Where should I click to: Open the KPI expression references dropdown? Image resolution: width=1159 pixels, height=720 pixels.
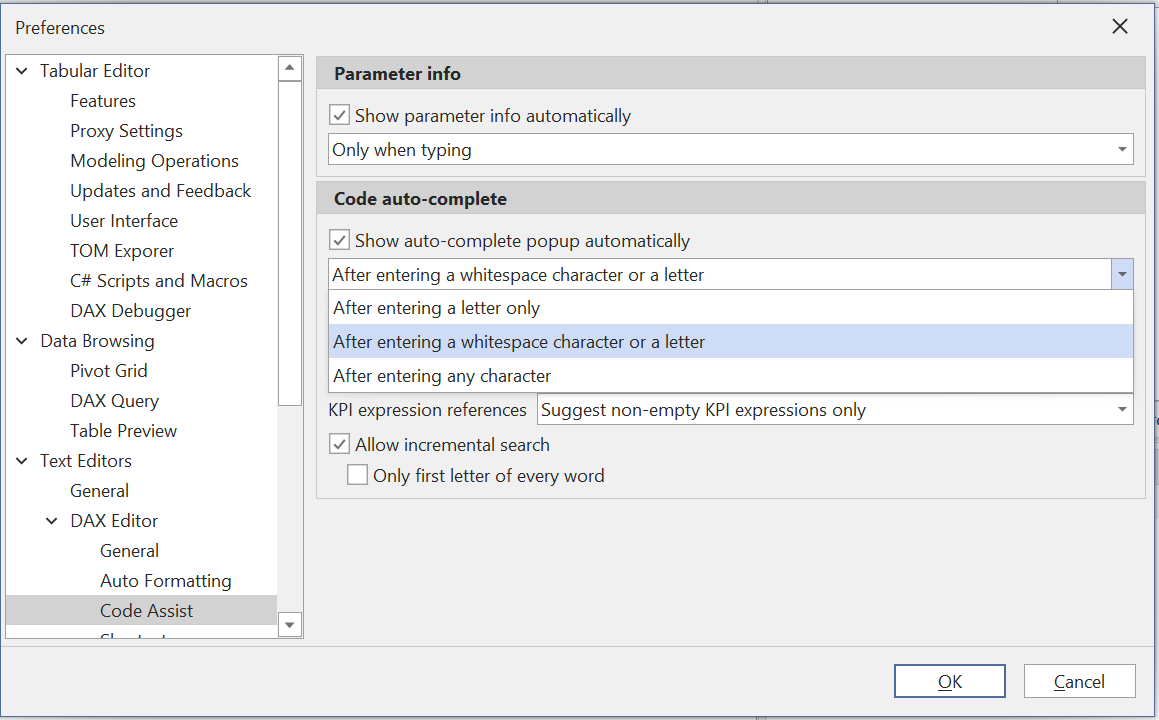1120,410
